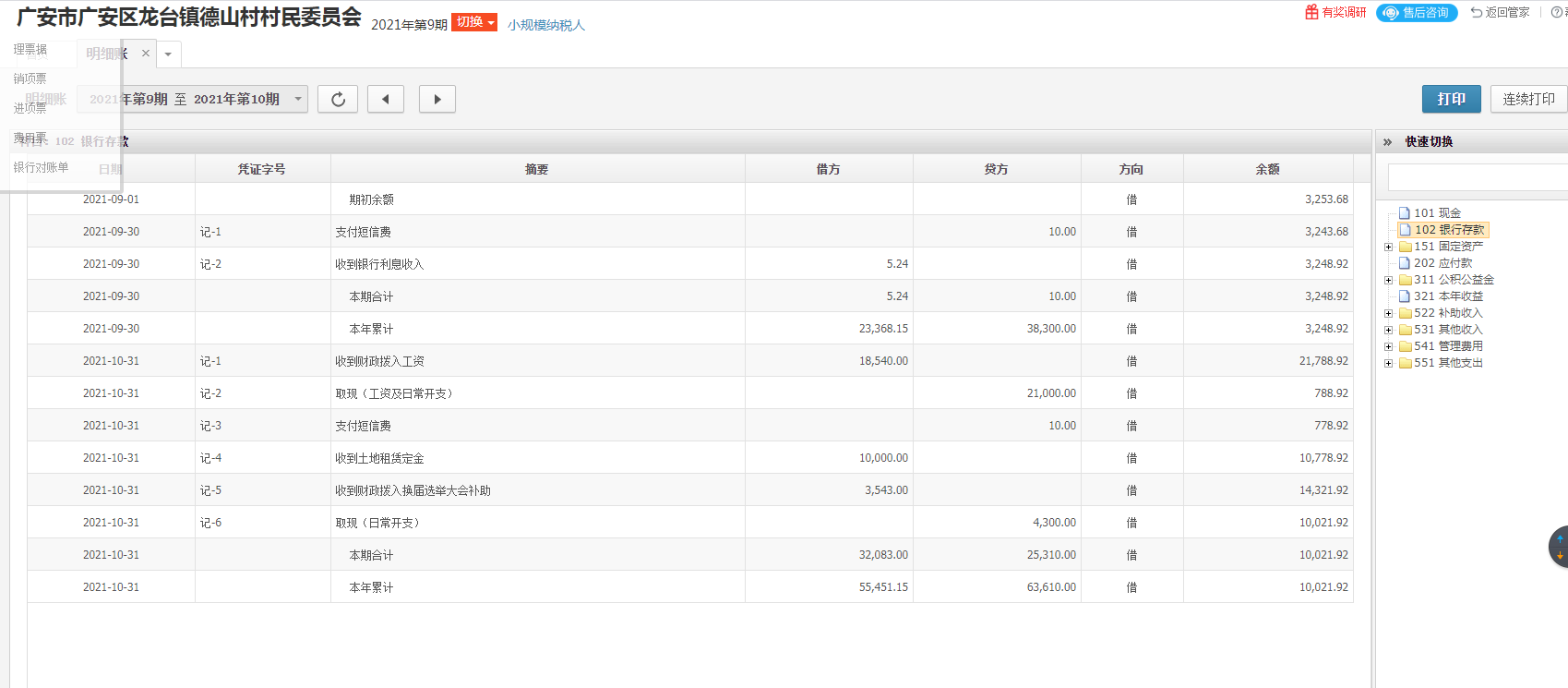Expand the 311 公积公益金 tree node
1568x688 pixels.
point(1388,280)
